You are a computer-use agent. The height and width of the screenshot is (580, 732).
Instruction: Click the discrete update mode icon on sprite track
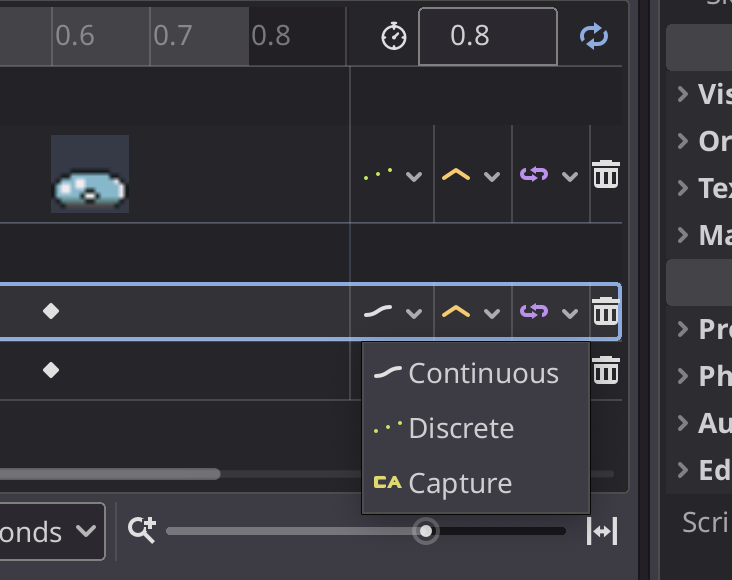point(378,175)
